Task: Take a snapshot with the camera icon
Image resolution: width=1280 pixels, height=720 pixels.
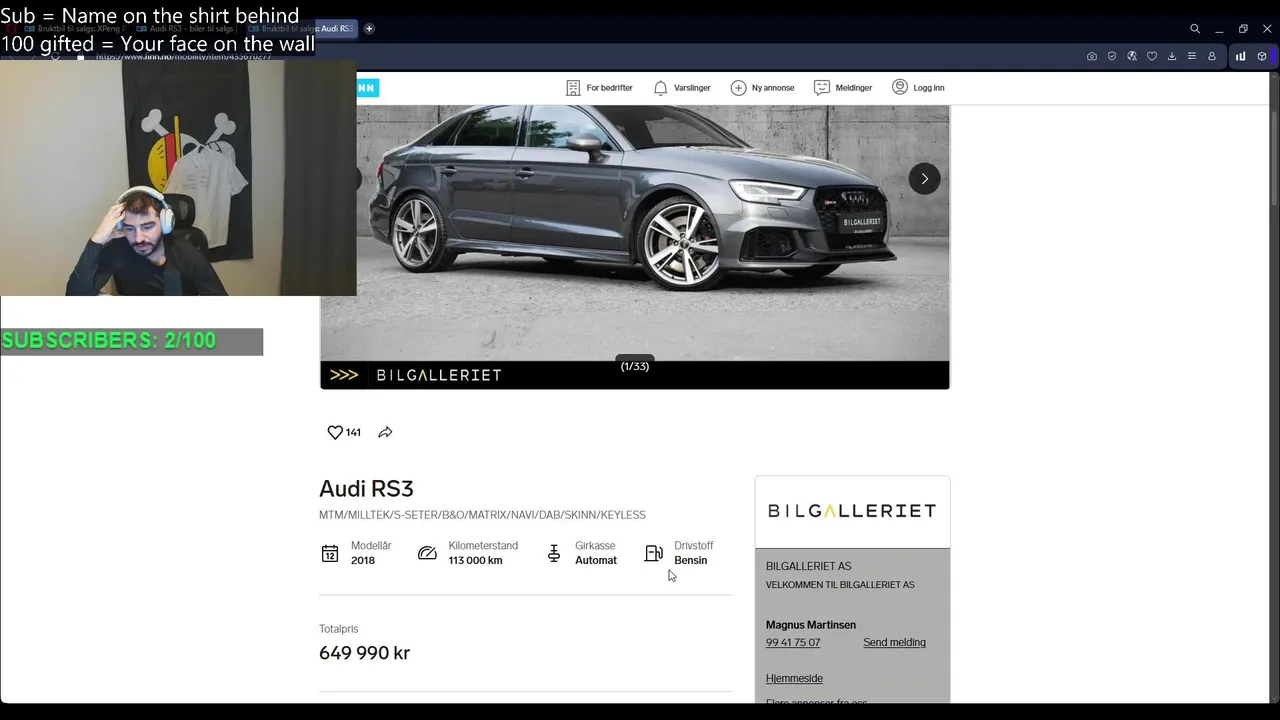Action: pos(1092,56)
